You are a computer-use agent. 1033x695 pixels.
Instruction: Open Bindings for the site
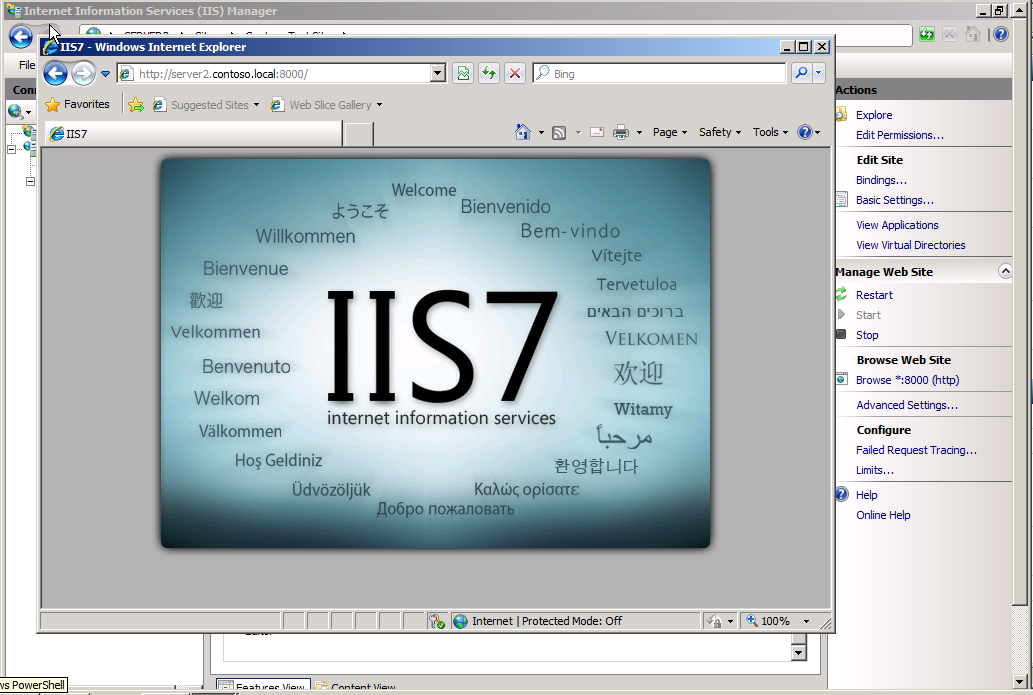(881, 181)
